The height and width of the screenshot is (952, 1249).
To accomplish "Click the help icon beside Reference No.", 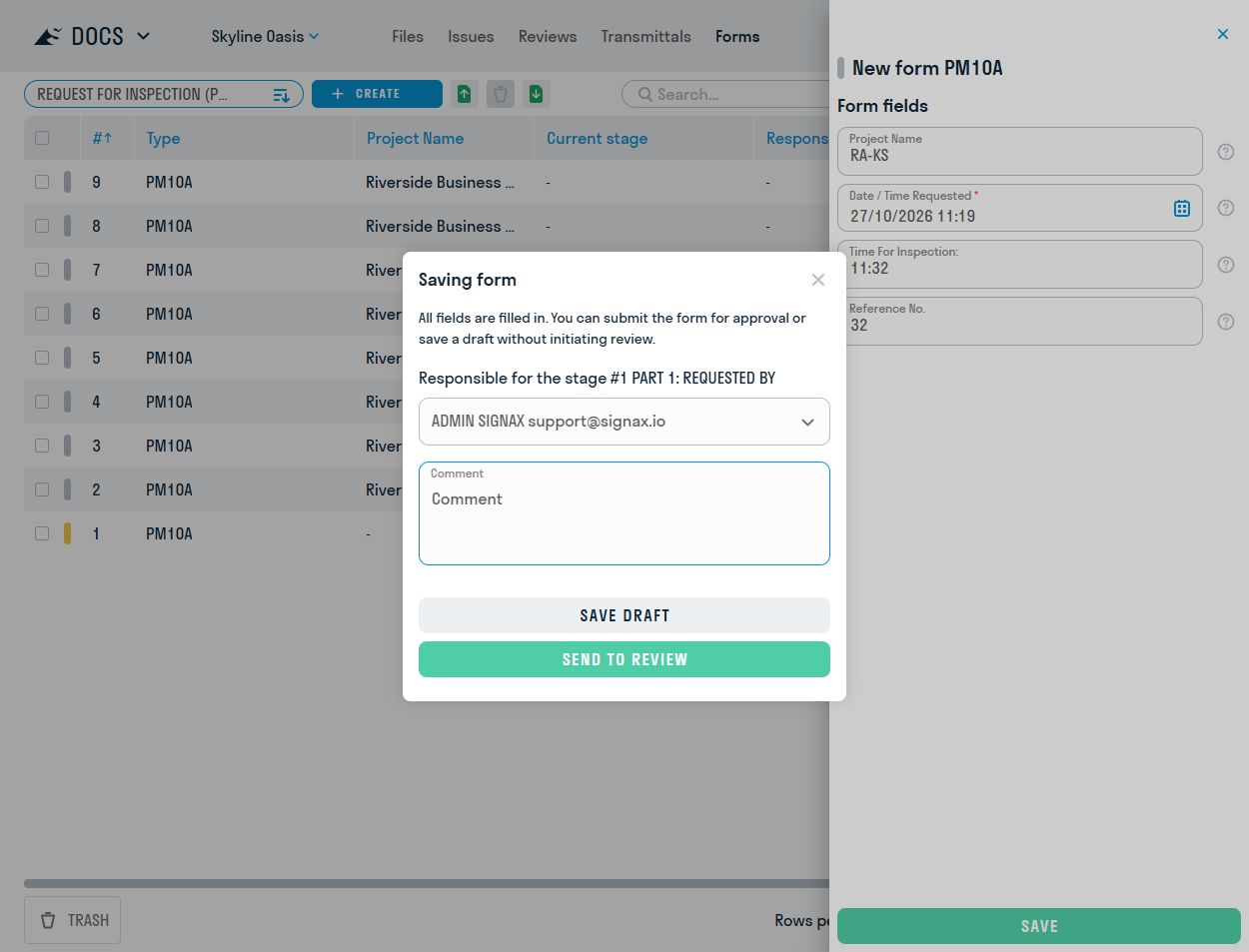I will [1226, 322].
